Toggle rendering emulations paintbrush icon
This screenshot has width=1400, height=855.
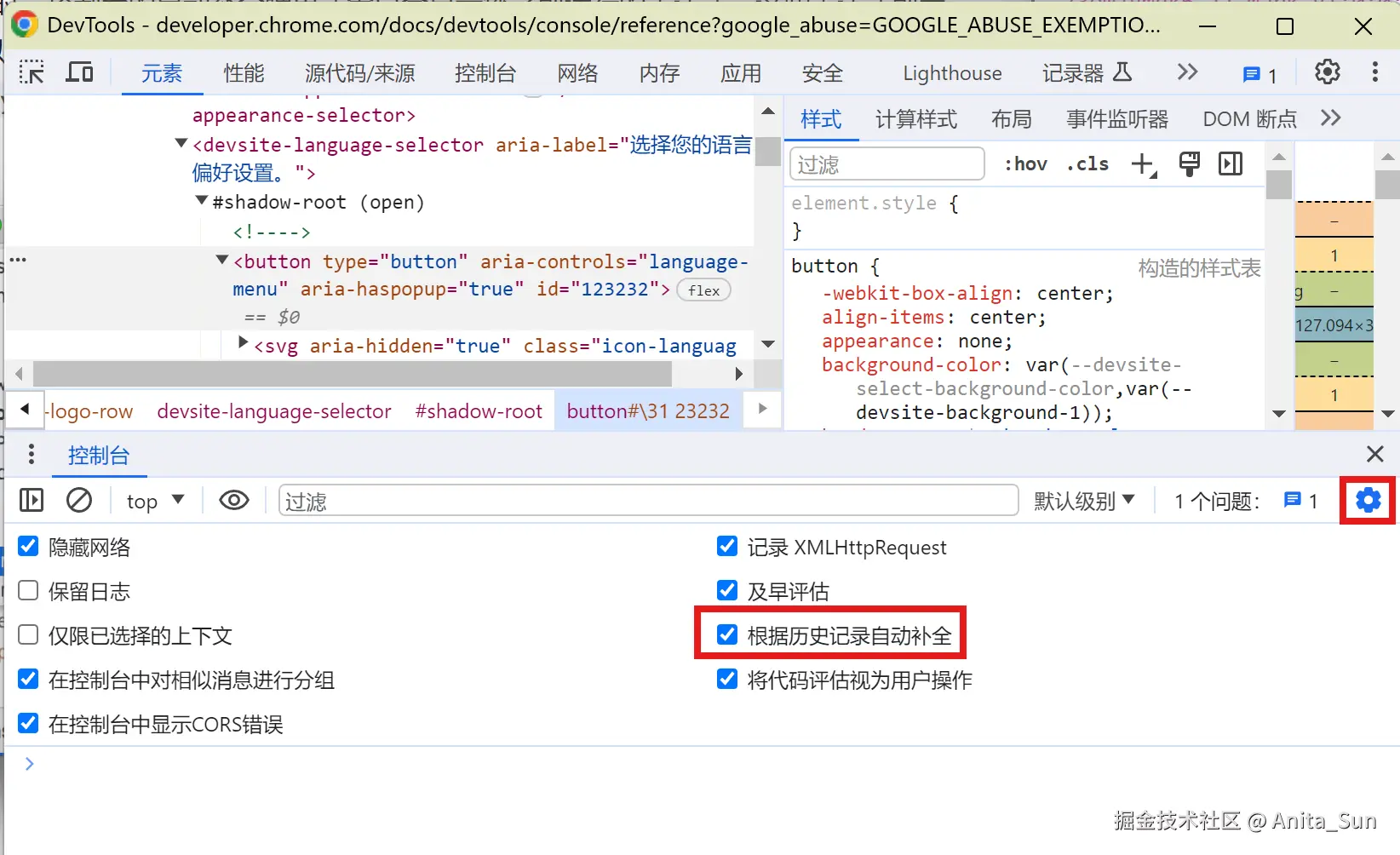(x=1189, y=164)
